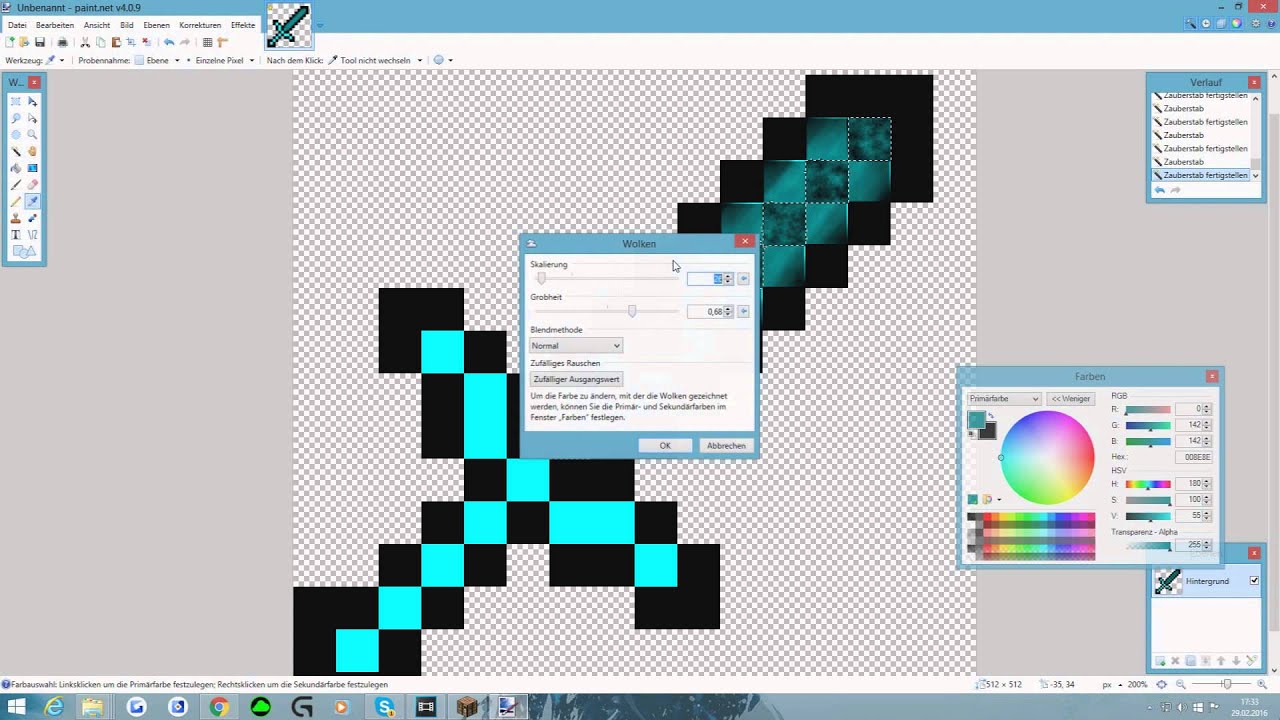This screenshot has height=720, width=1280.
Task: Swap primary and secondary colors
Action: coord(991,416)
